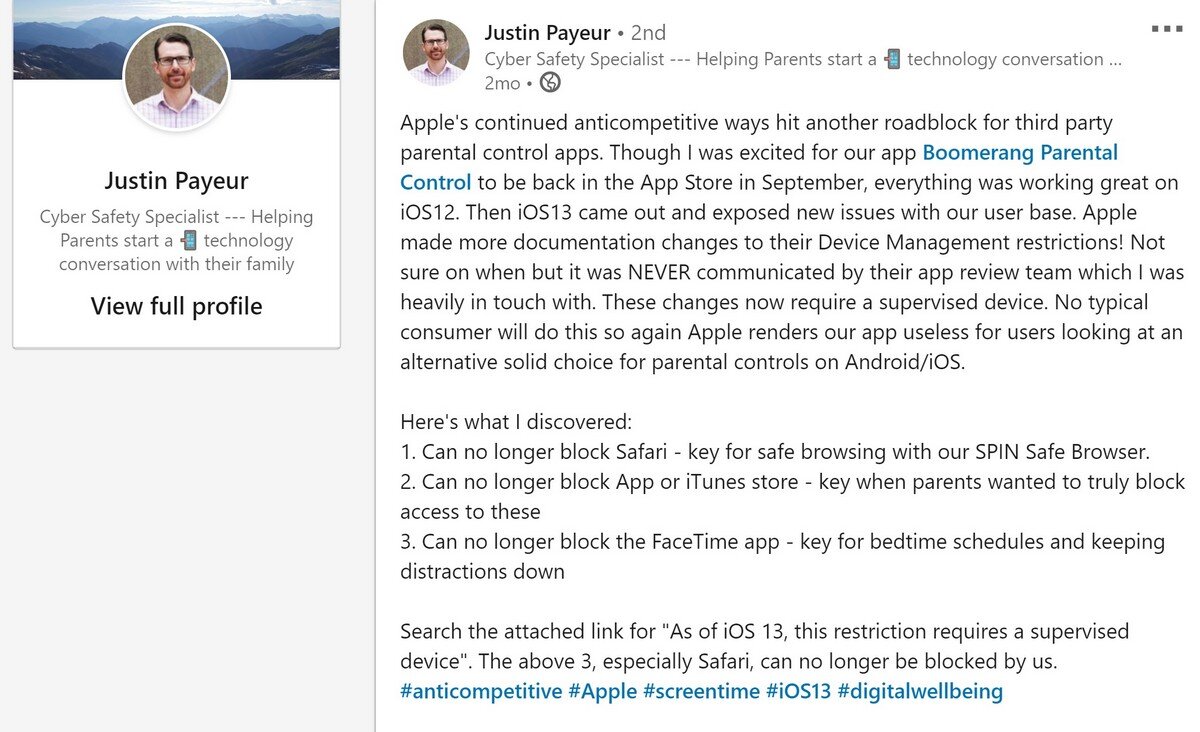Image resolution: width=1200 pixels, height=732 pixels.
Task: Open the #digitalwellbeing hashtag
Action: click(920, 692)
